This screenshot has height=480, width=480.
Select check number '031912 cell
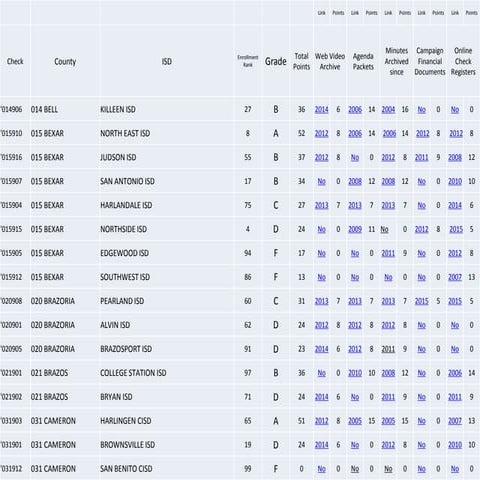coord(11,469)
